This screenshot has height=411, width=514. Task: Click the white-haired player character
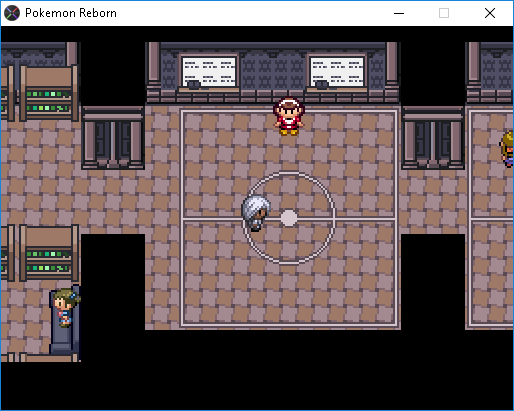[x=256, y=213]
